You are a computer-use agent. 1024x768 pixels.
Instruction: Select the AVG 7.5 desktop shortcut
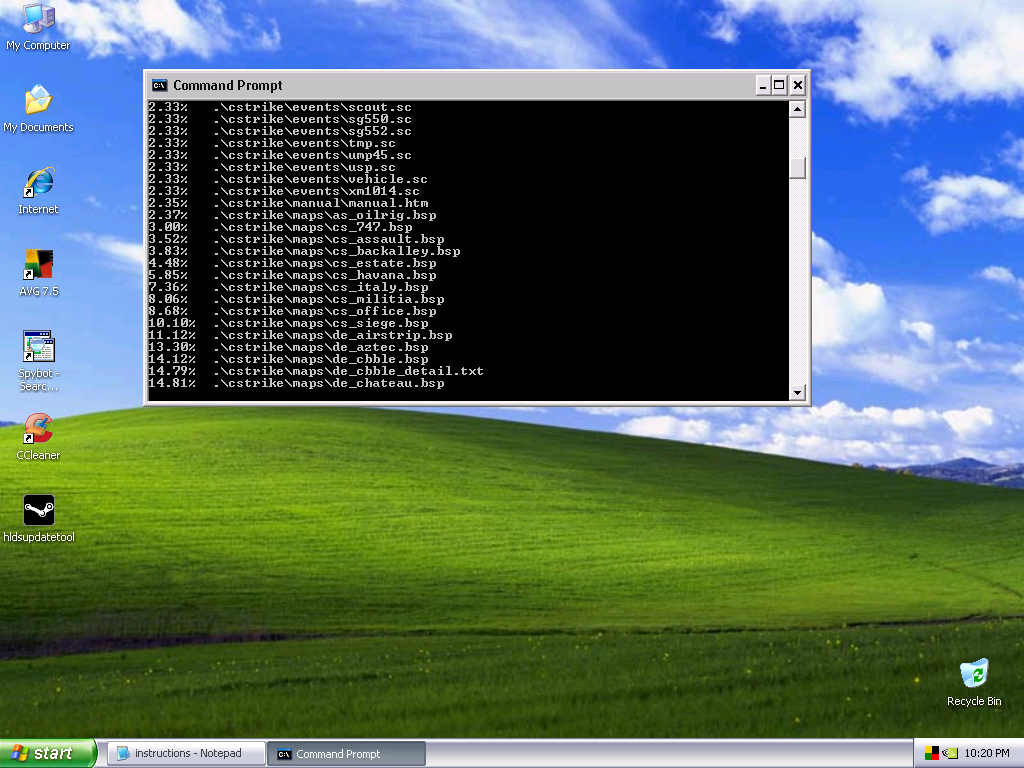(39, 273)
